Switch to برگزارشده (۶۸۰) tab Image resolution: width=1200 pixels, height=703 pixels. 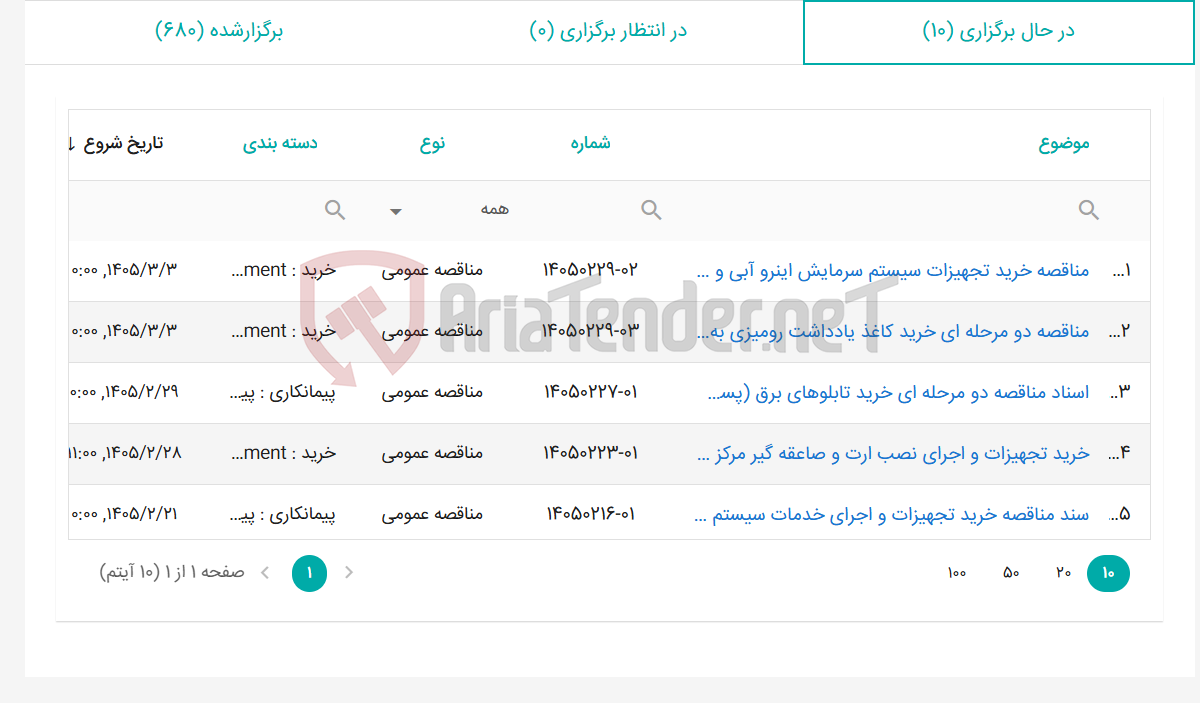[220, 31]
